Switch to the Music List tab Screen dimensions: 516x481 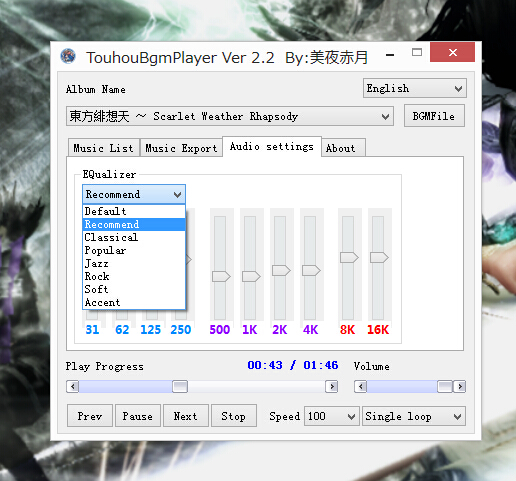(104, 148)
